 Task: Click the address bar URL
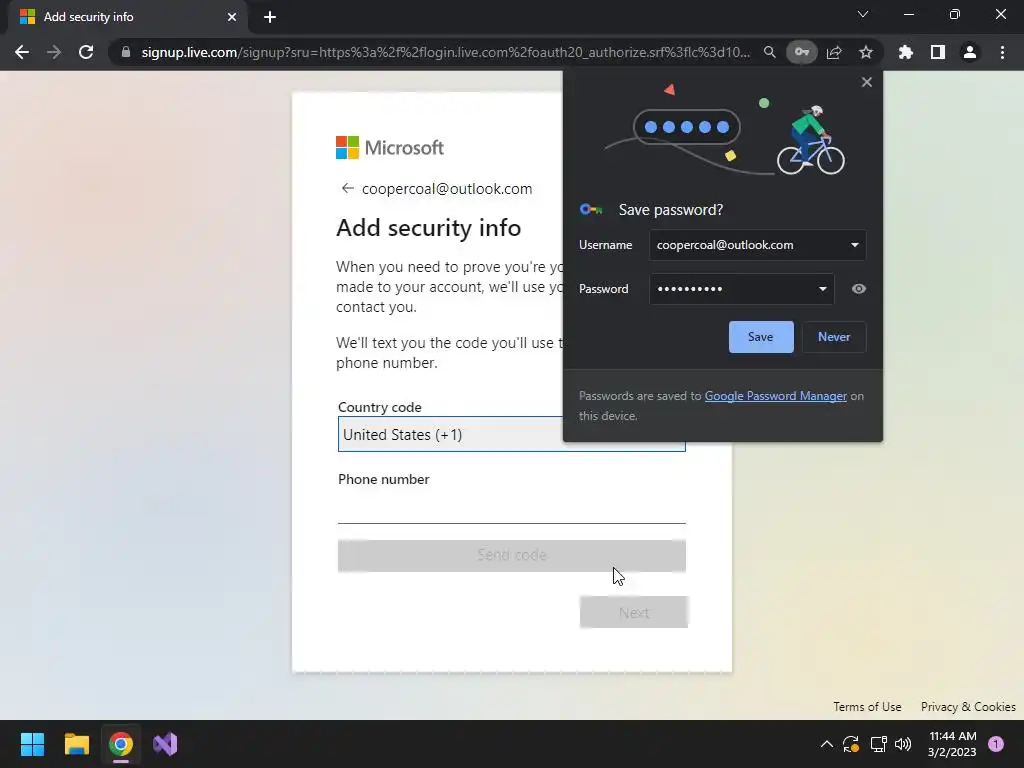point(445,52)
